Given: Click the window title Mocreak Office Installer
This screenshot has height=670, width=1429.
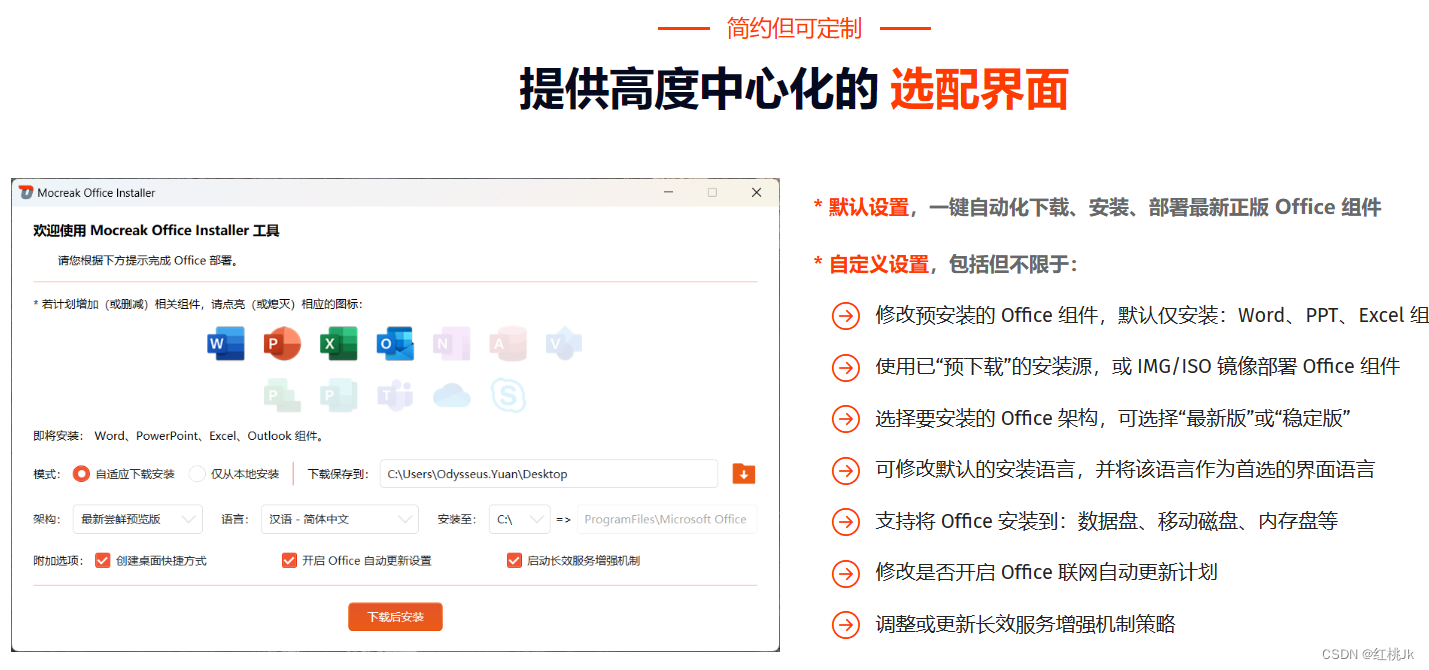Looking at the screenshot, I should coord(96,192).
